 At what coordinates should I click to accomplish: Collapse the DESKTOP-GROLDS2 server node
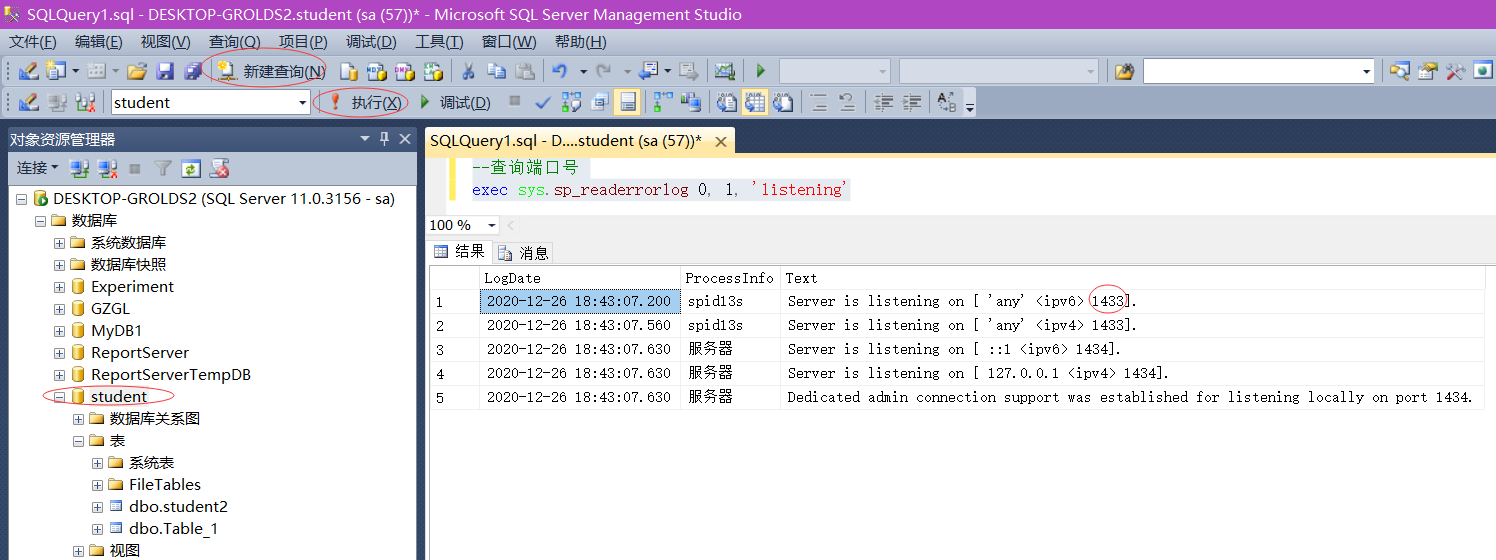(21, 199)
